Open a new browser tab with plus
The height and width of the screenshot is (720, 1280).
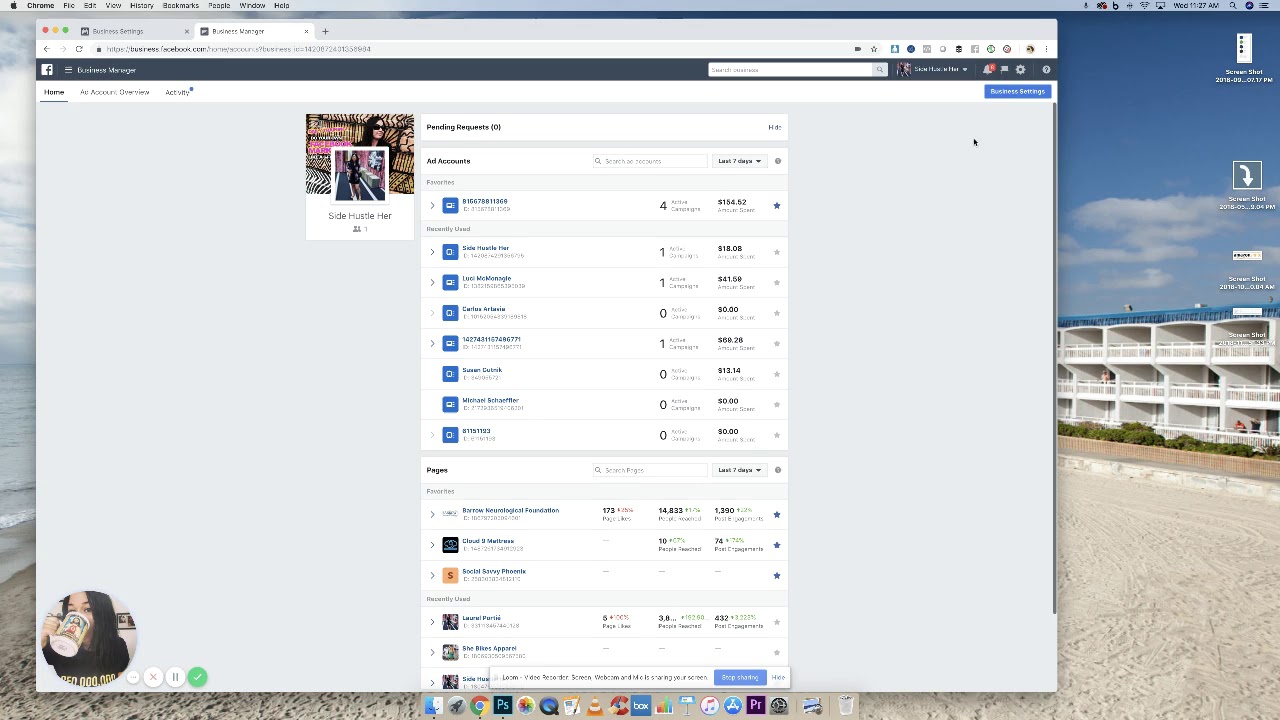[325, 32]
